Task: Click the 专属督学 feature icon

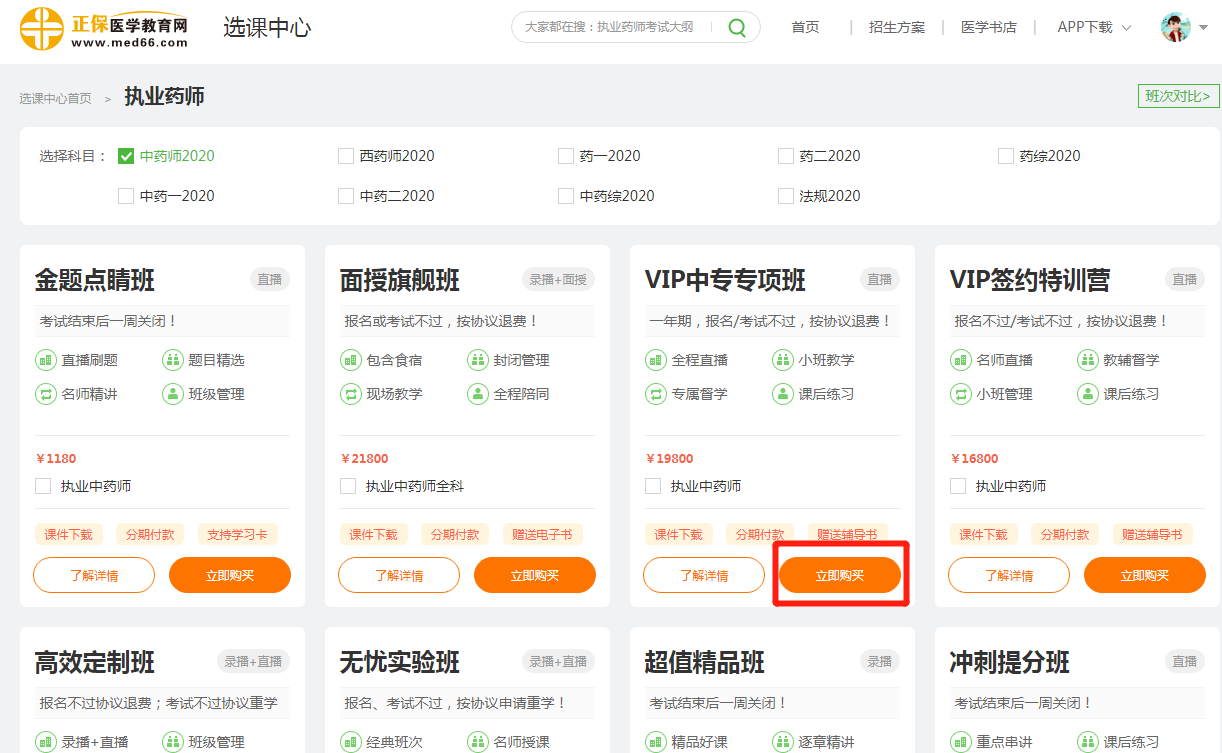Action: point(655,394)
